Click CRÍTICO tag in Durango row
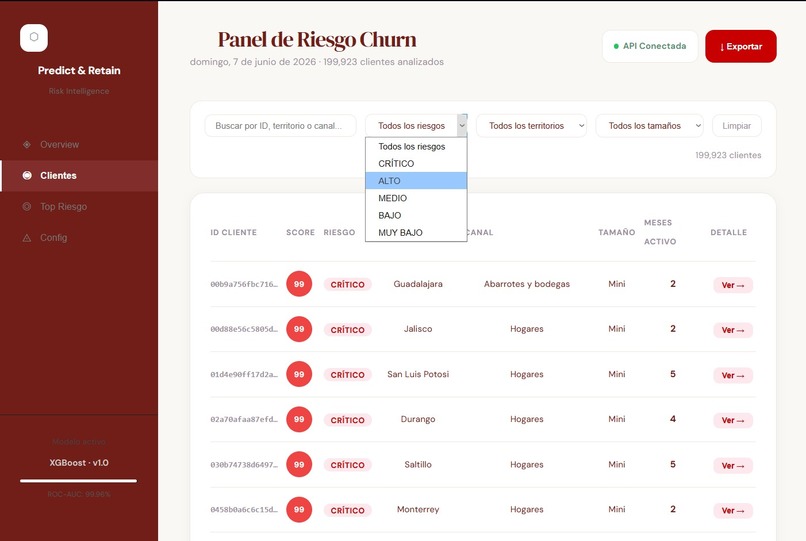The width and height of the screenshot is (806, 541). coord(347,420)
